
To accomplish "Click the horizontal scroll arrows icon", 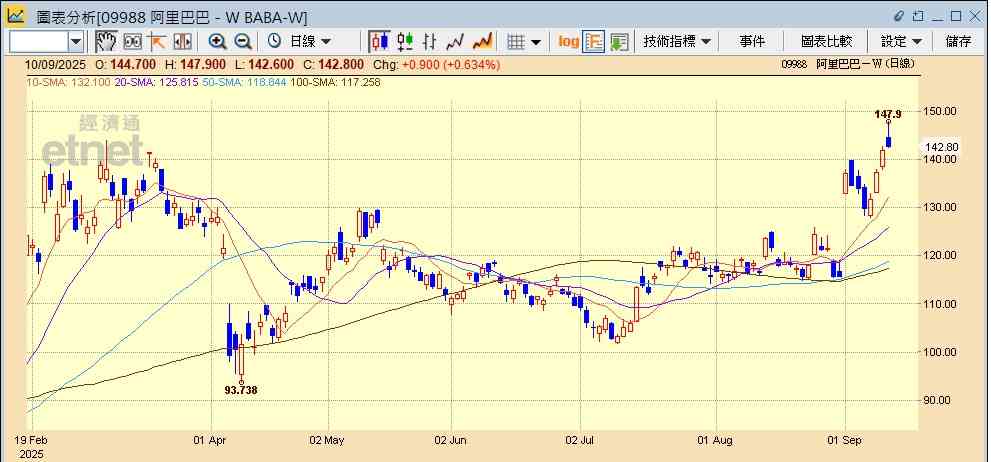I will tap(182, 42).
